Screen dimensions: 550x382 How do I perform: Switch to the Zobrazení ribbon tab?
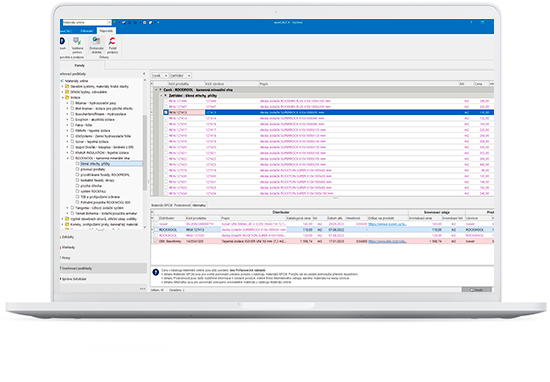click(87, 31)
